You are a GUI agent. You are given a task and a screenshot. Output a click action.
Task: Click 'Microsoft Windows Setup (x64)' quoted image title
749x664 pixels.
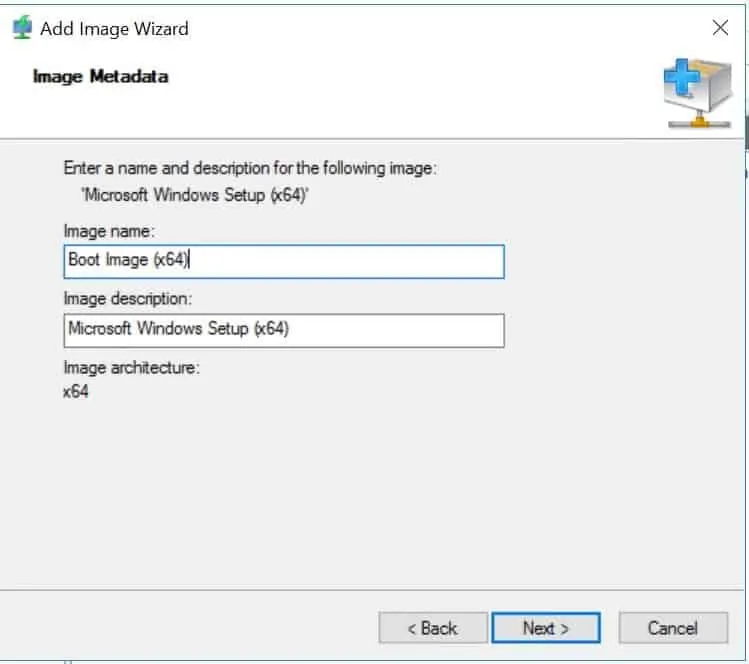195,195
